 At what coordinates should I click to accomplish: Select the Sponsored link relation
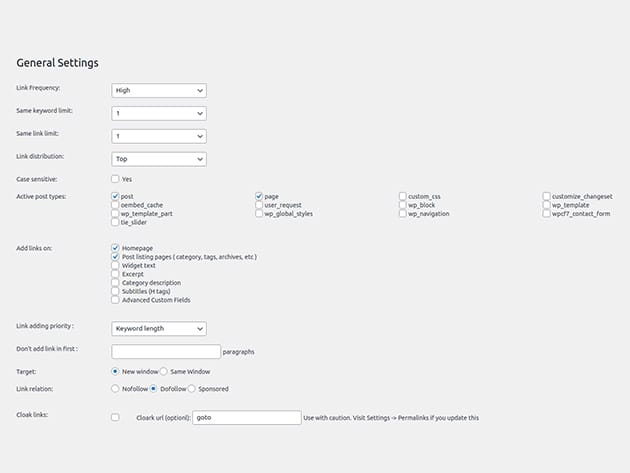coord(192,388)
